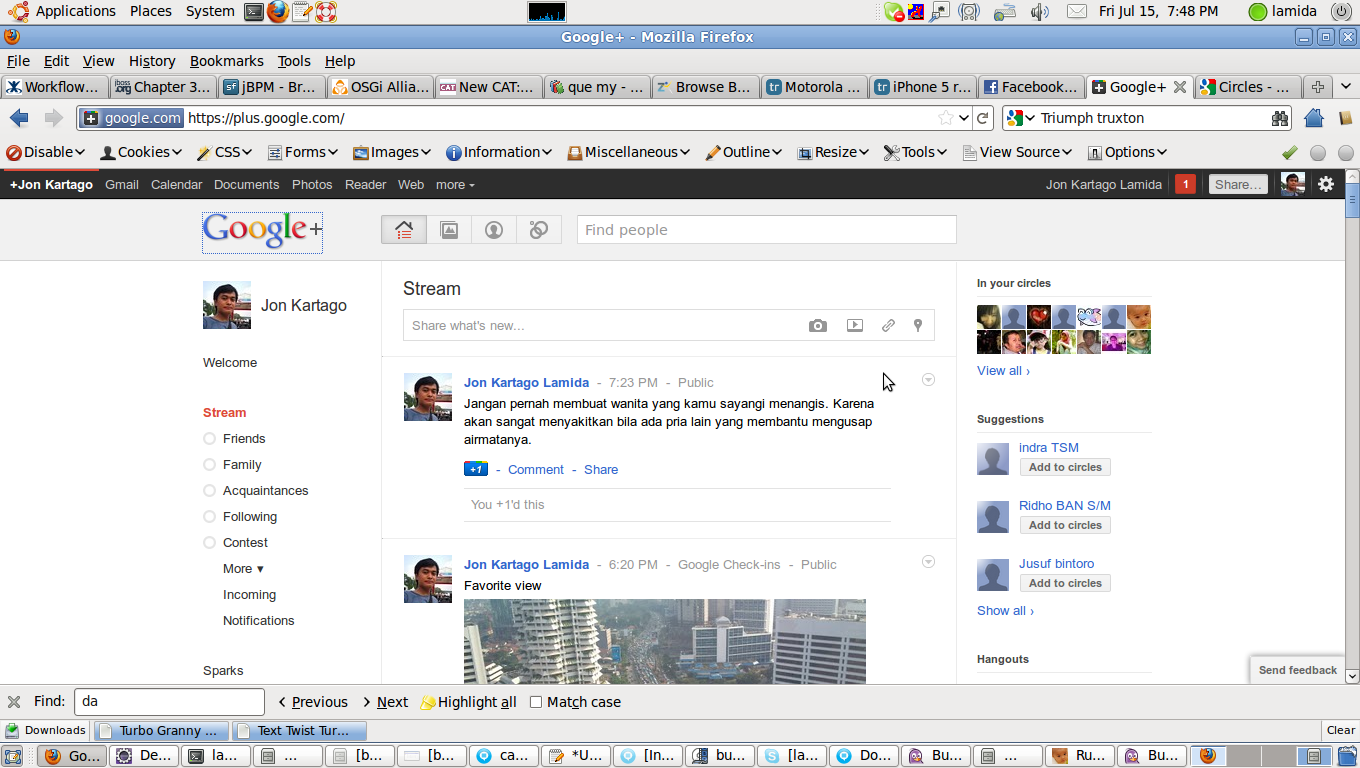Click the Google+ logo

click(262, 232)
